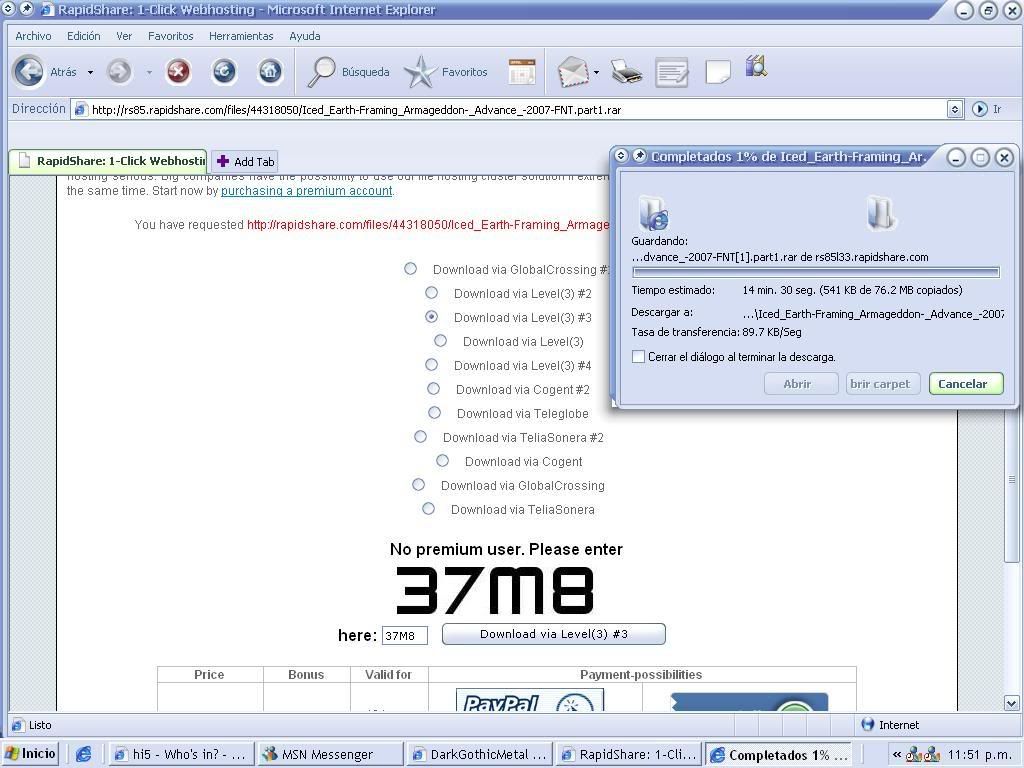Check Cerrar el diálogo al terminar
The image size is (1024, 768).
point(638,357)
